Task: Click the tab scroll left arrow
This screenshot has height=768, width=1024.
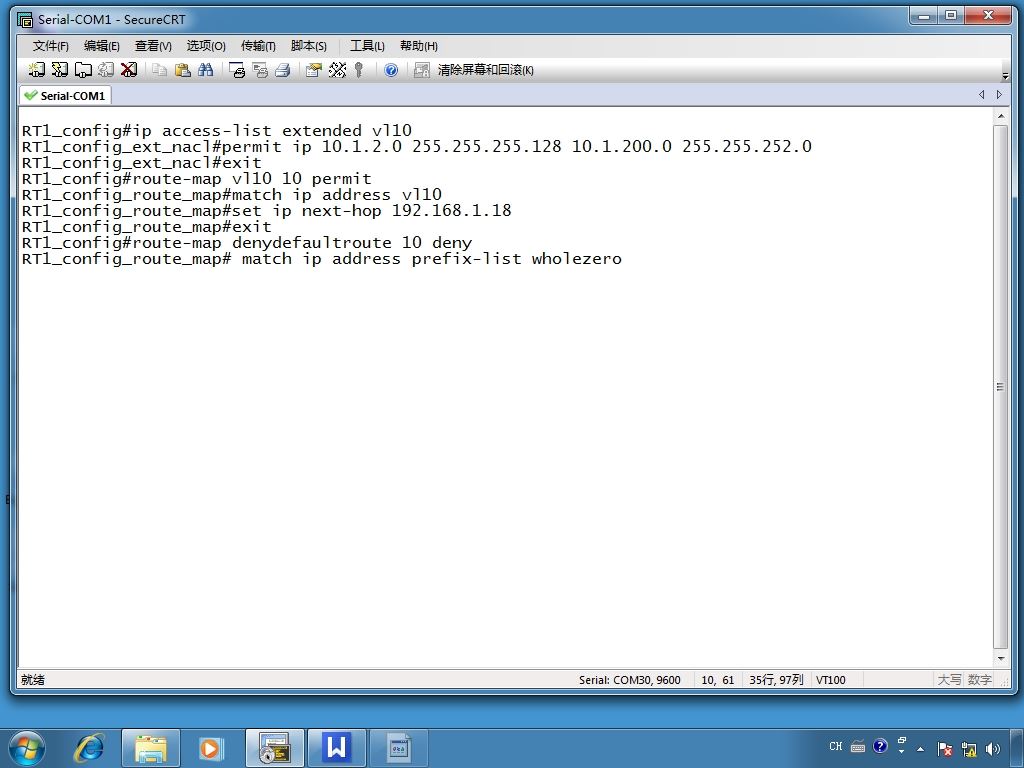Action: pyautogui.click(x=982, y=95)
